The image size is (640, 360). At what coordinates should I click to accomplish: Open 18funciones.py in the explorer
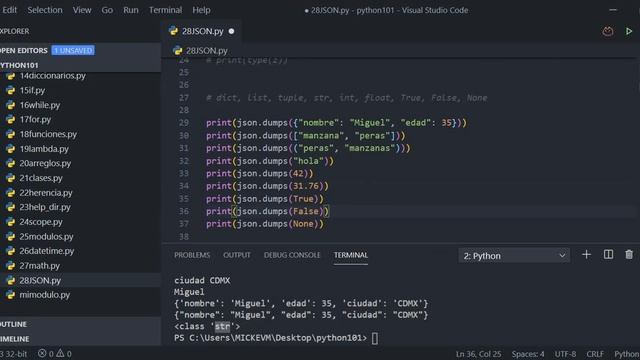tap(48, 134)
